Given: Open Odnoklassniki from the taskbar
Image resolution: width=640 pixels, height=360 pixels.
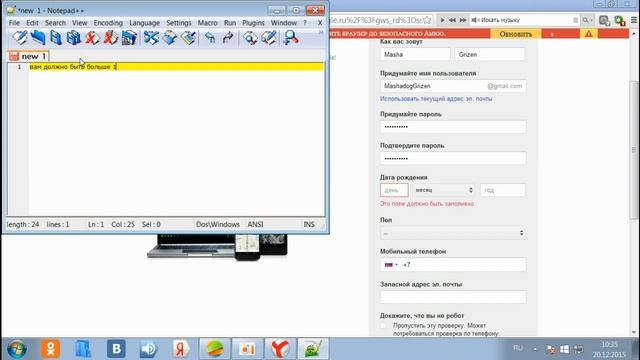Looking at the screenshot, I should pos(50,349).
